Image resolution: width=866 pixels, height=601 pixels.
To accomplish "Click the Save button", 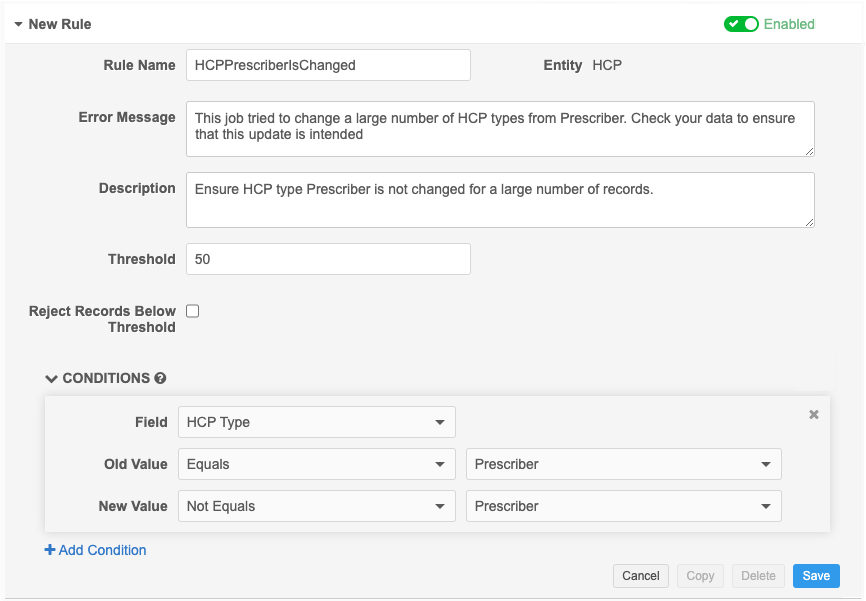I will [x=816, y=576].
